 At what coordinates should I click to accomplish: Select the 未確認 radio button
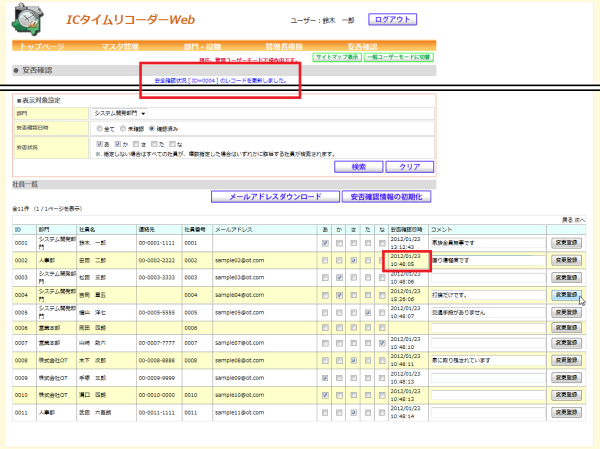coord(123,129)
